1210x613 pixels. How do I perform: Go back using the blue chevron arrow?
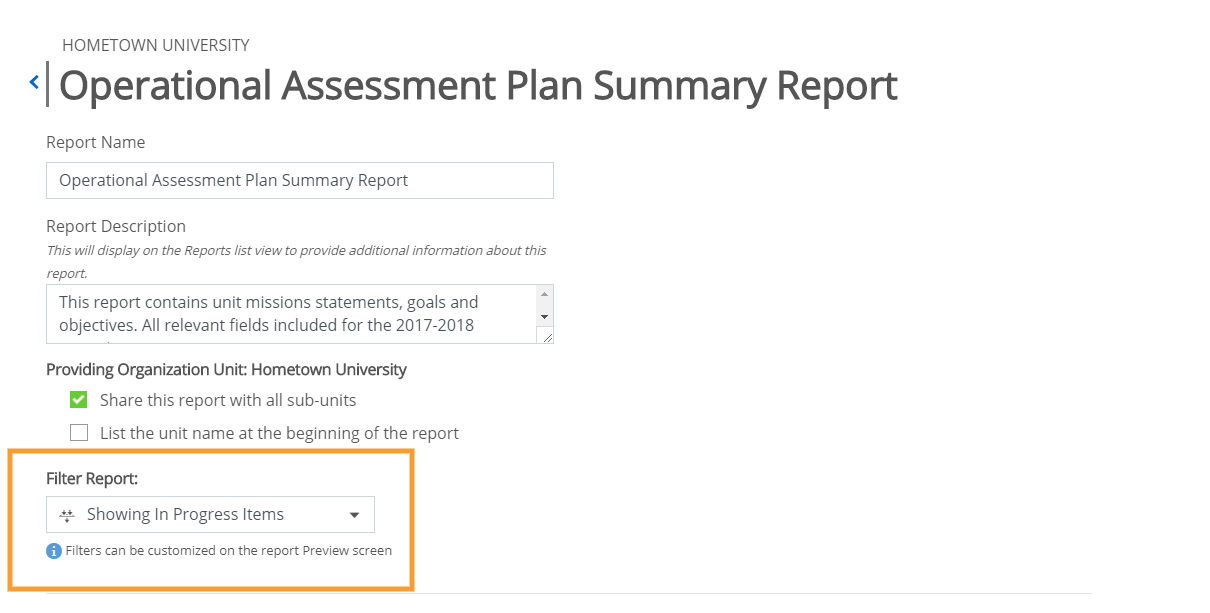[x=34, y=83]
